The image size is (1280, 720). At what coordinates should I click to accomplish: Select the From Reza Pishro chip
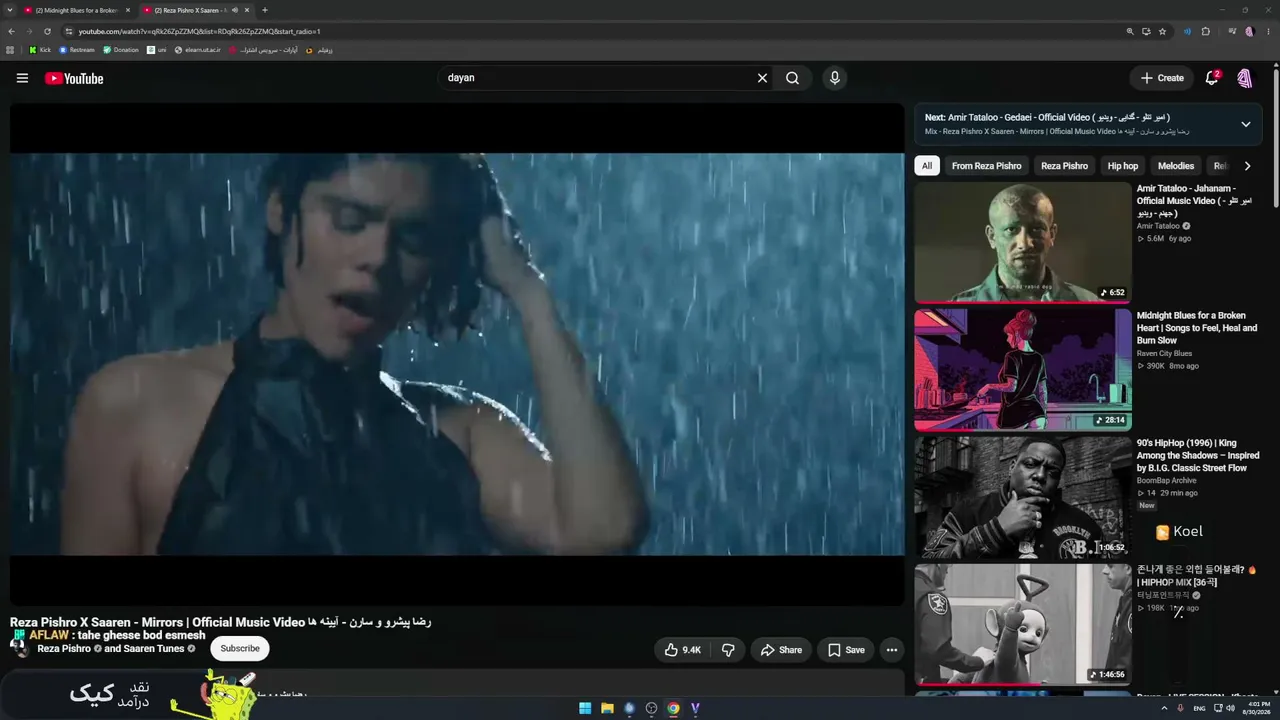(986, 166)
